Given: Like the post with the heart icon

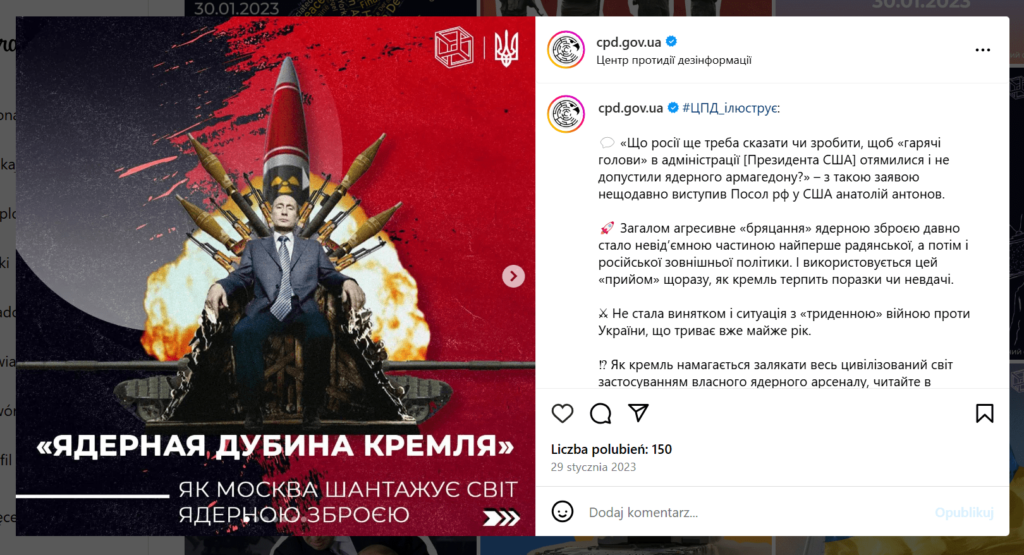Looking at the screenshot, I should point(562,413).
